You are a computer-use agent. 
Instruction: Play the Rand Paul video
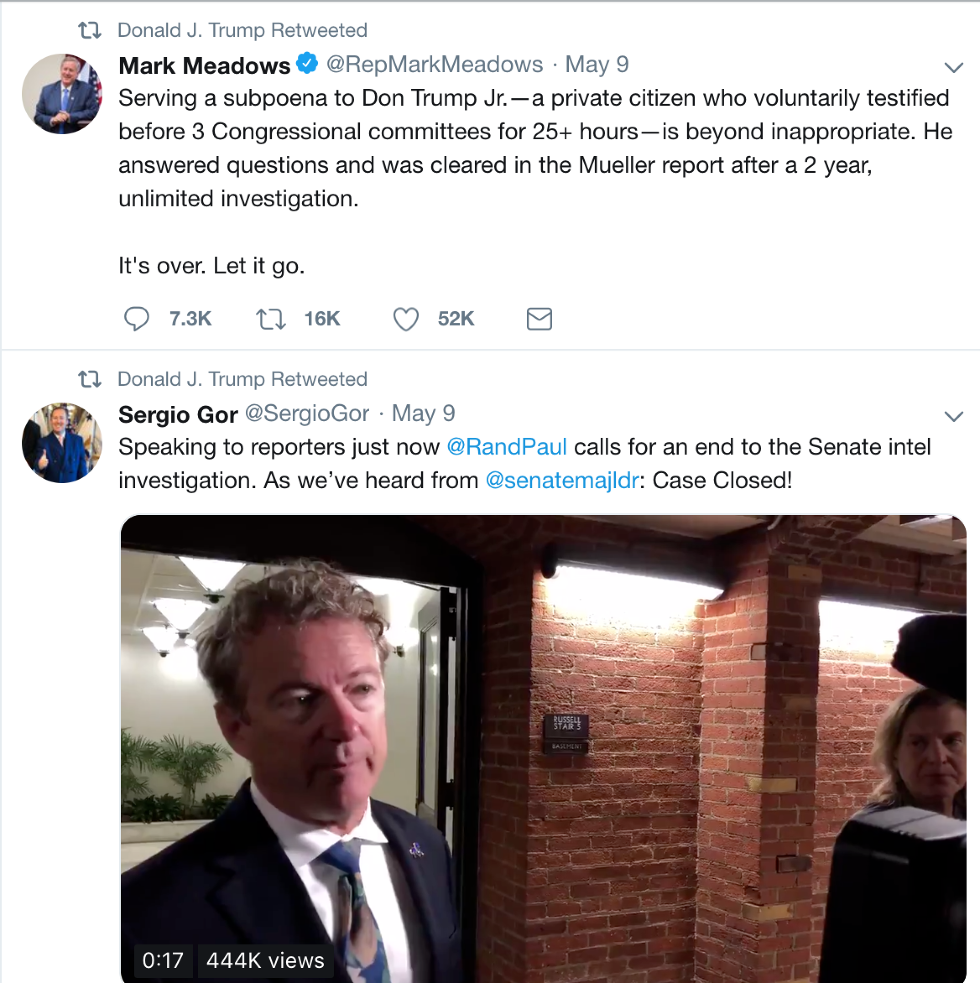tap(543, 748)
